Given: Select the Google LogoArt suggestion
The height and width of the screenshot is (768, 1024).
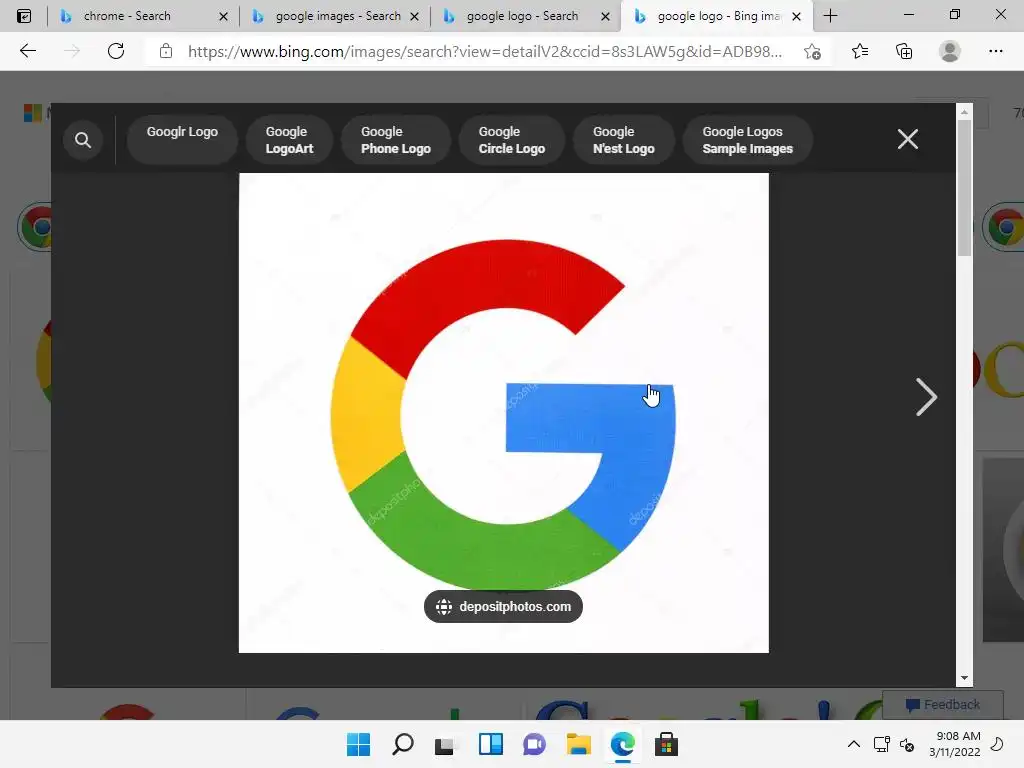Looking at the screenshot, I should tap(289, 140).
